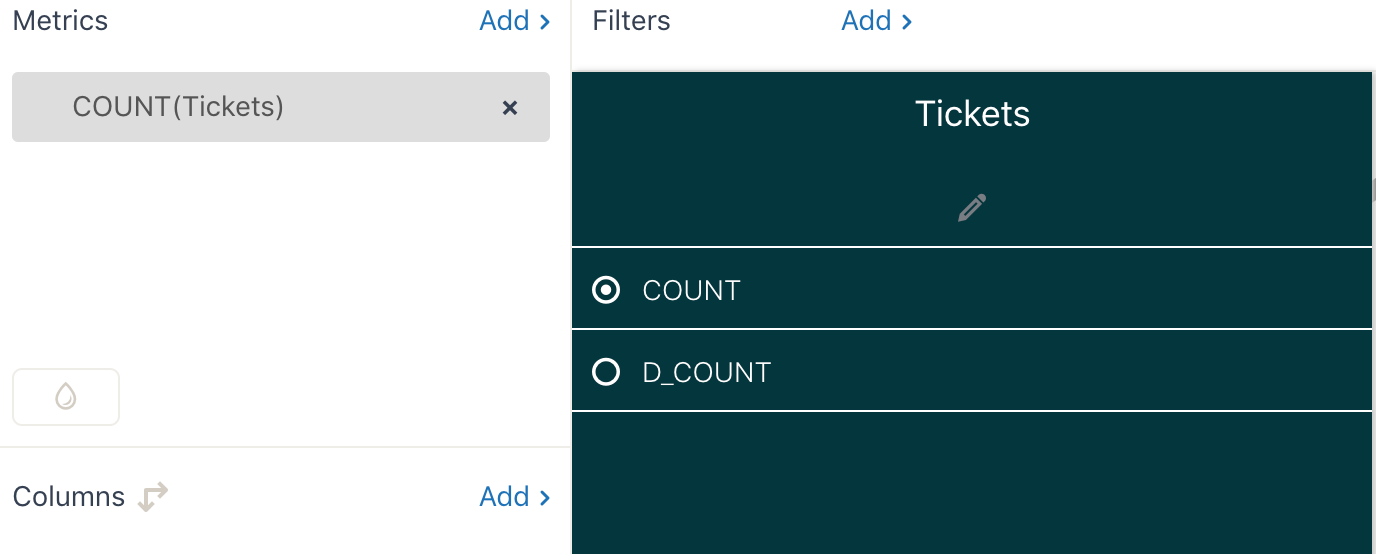
Task: Select the D_COUNT radio button
Action: 606,372
